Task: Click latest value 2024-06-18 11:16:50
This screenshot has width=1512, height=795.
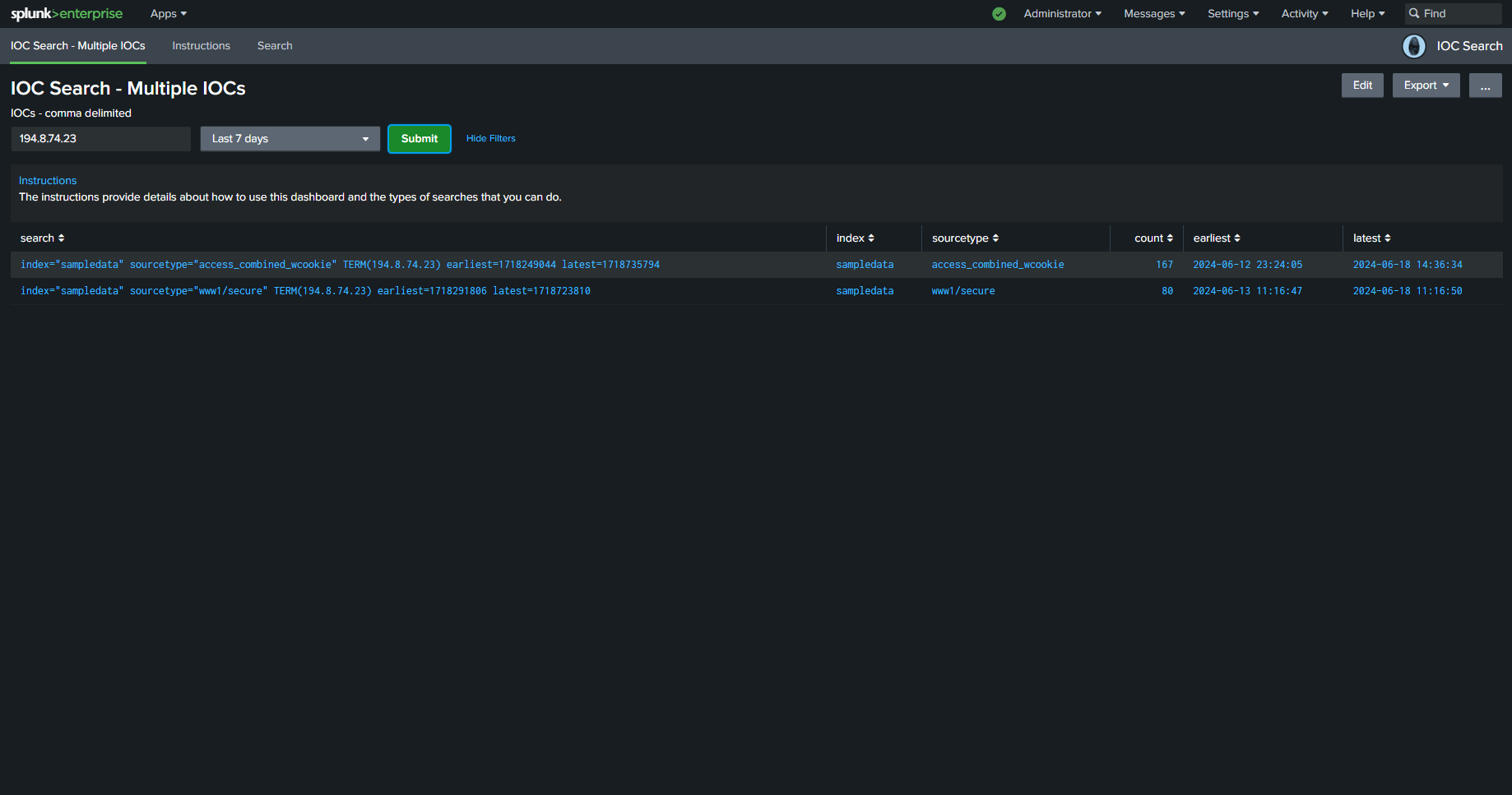Action: click(x=1408, y=291)
